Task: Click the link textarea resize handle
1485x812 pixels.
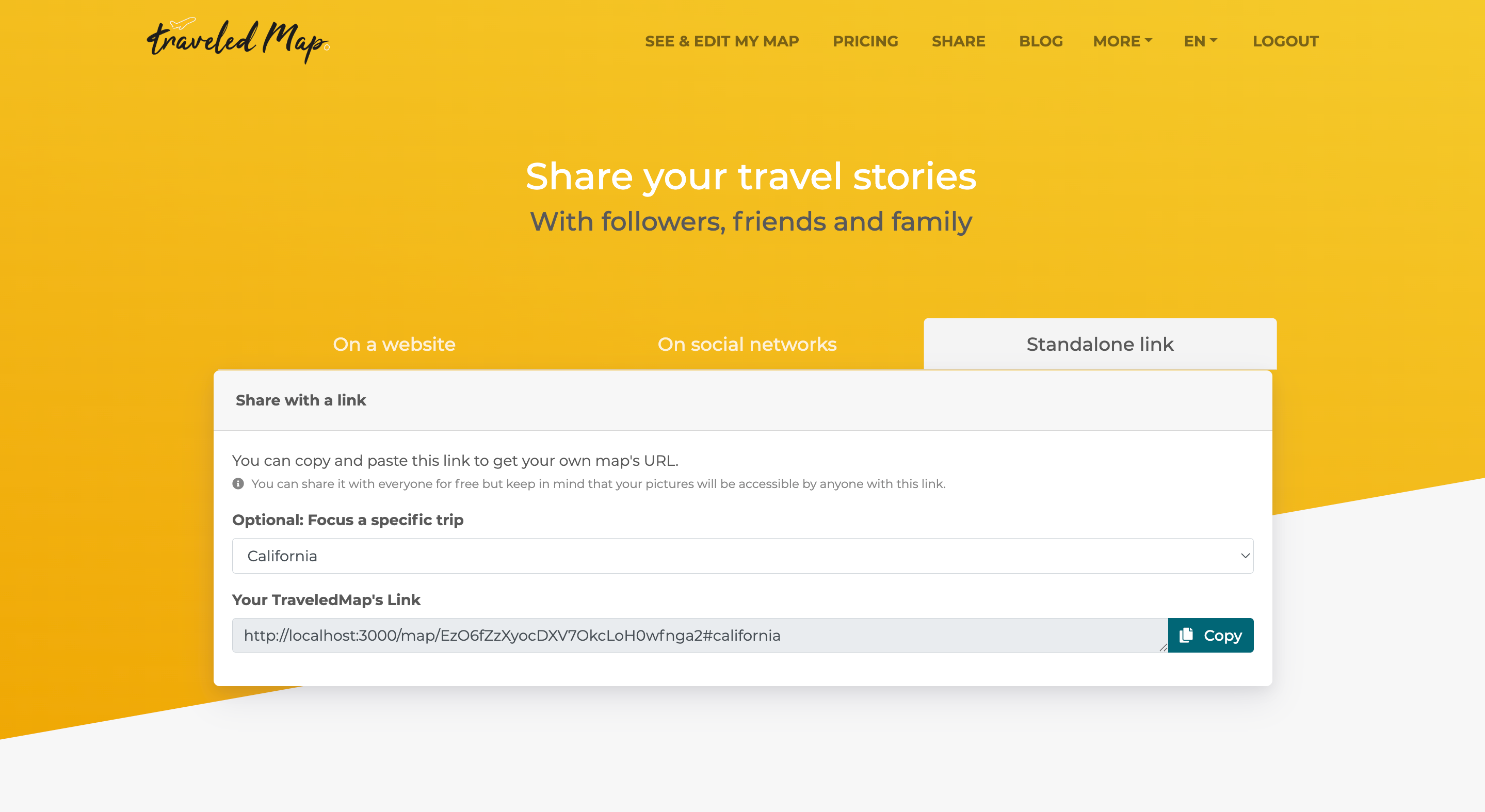Action: 1163,647
